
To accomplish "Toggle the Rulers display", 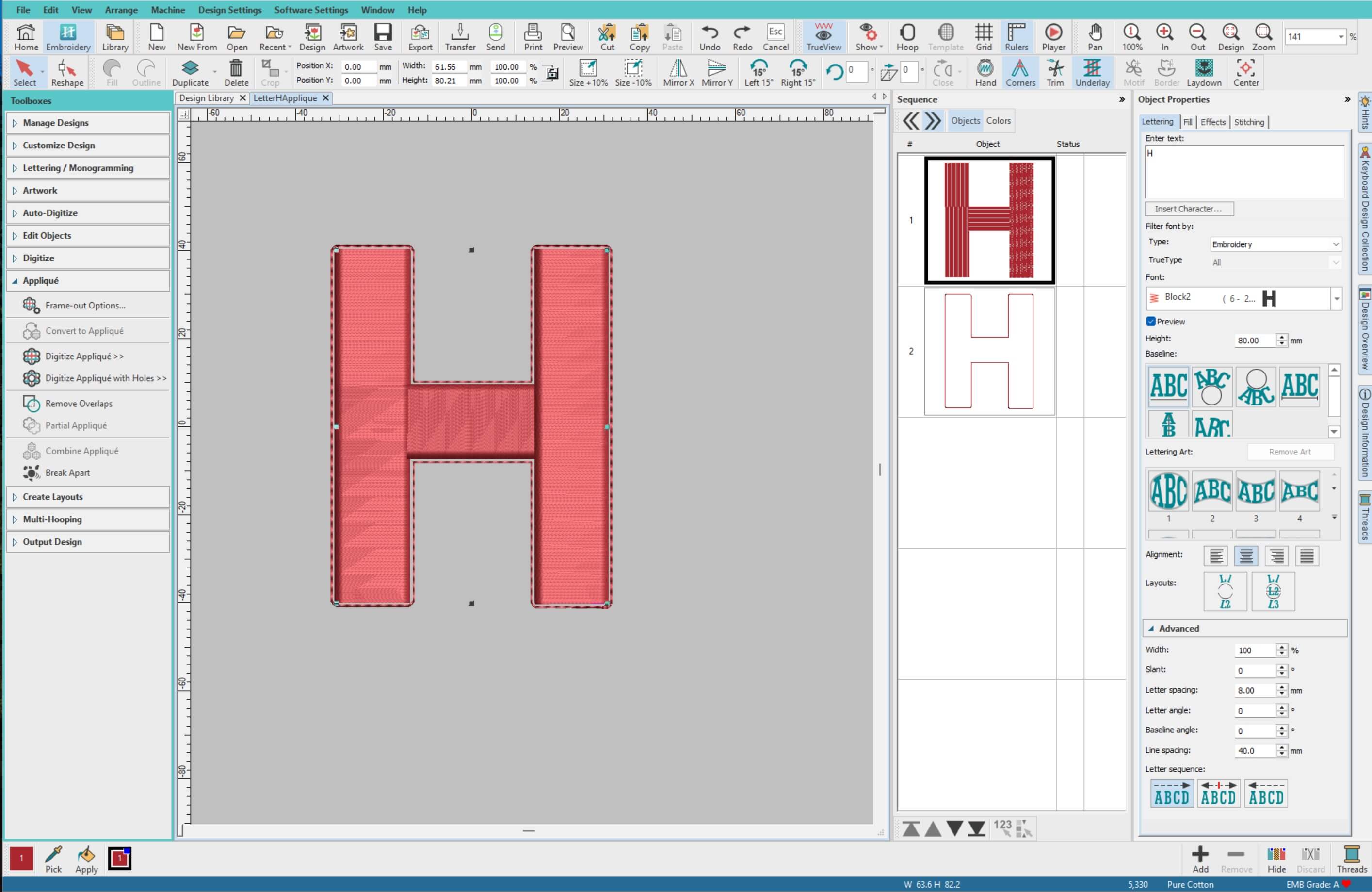I will [1017, 37].
